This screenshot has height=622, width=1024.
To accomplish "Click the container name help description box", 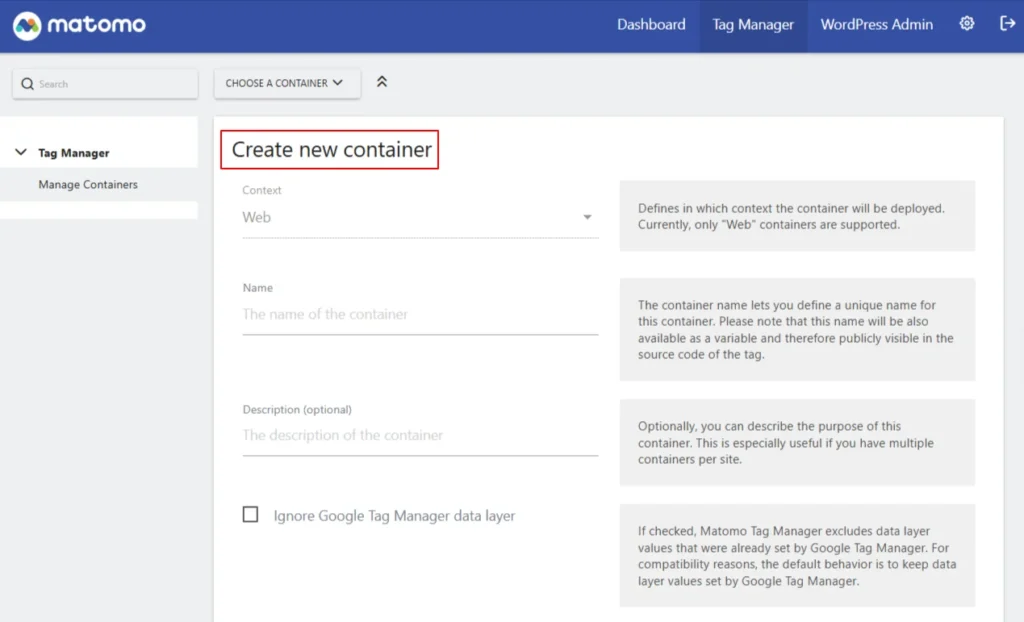I will tap(797, 329).
